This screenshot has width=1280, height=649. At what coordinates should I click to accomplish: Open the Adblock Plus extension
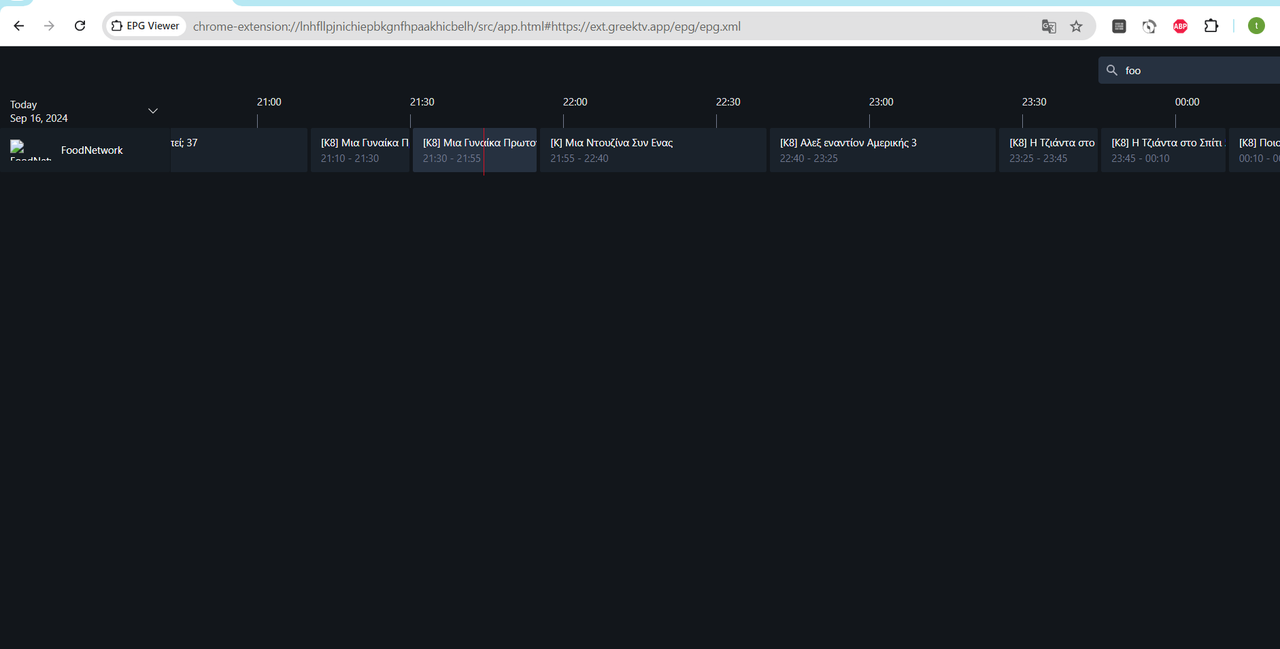click(1180, 26)
